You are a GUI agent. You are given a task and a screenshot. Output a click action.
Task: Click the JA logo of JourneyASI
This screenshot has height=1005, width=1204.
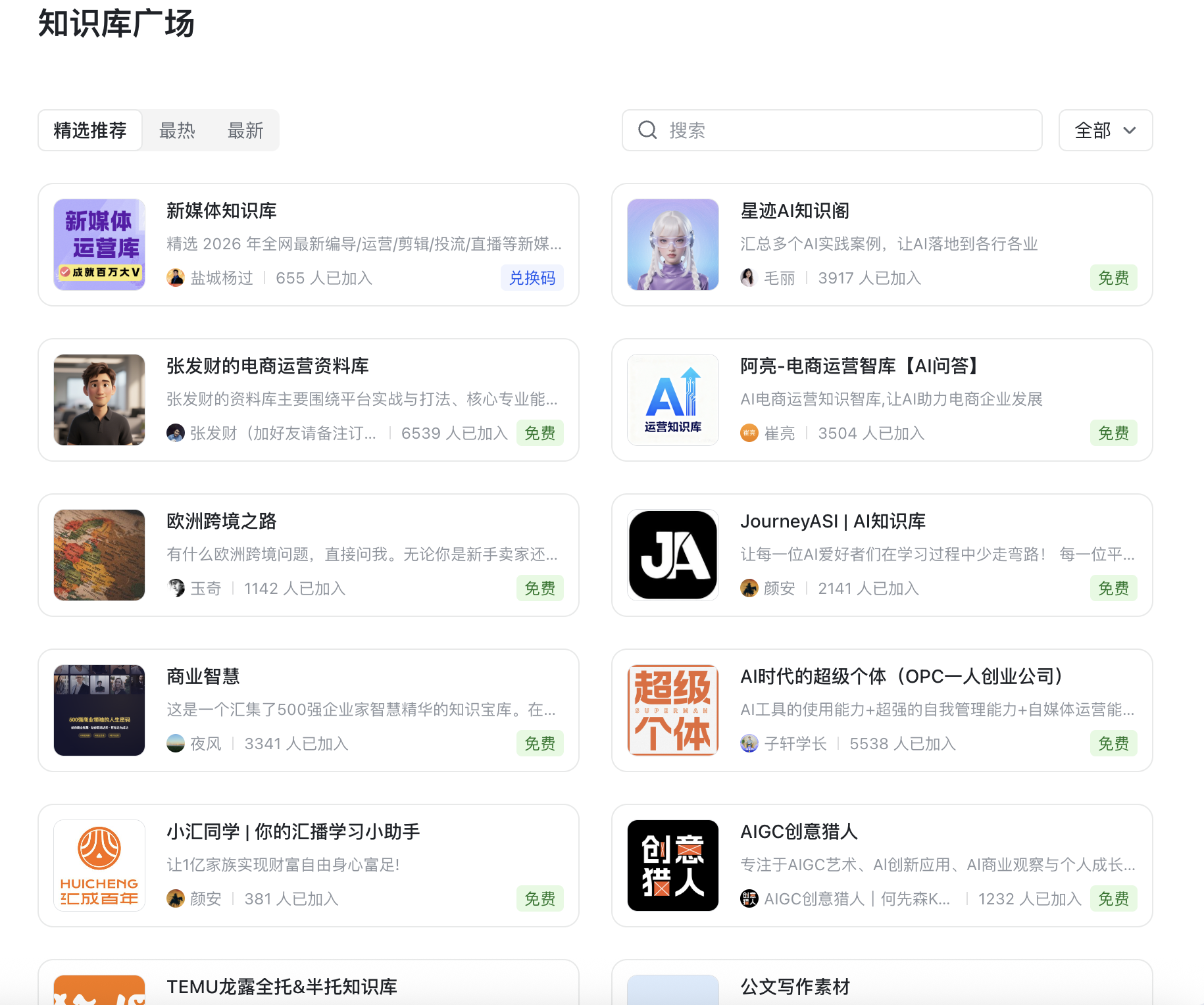[672, 555]
